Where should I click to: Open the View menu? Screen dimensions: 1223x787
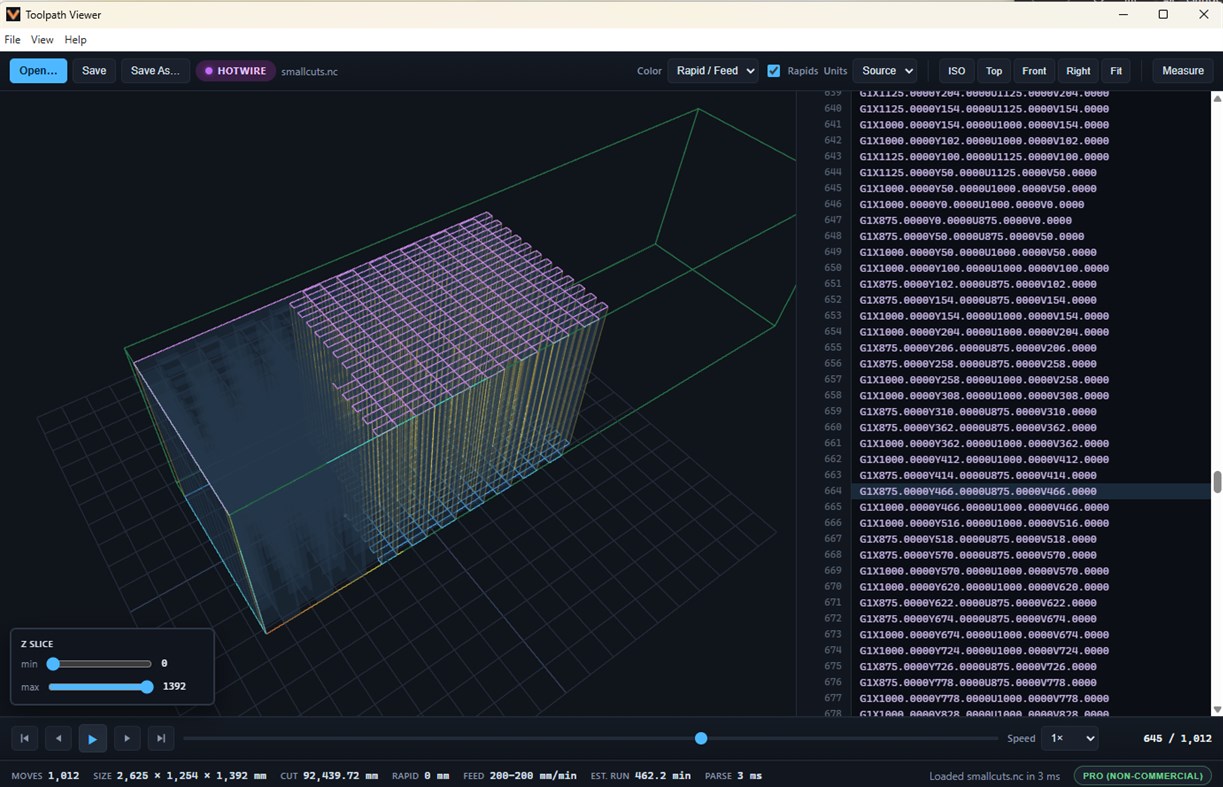click(x=42, y=40)
